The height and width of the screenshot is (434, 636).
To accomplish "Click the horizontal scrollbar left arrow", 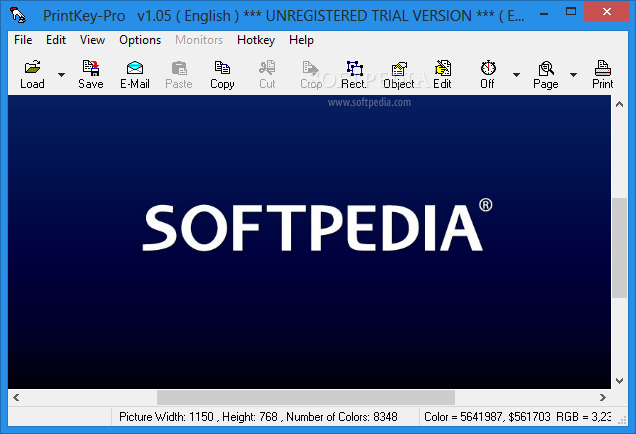I will pyautogui.click(x=16, y=397).
